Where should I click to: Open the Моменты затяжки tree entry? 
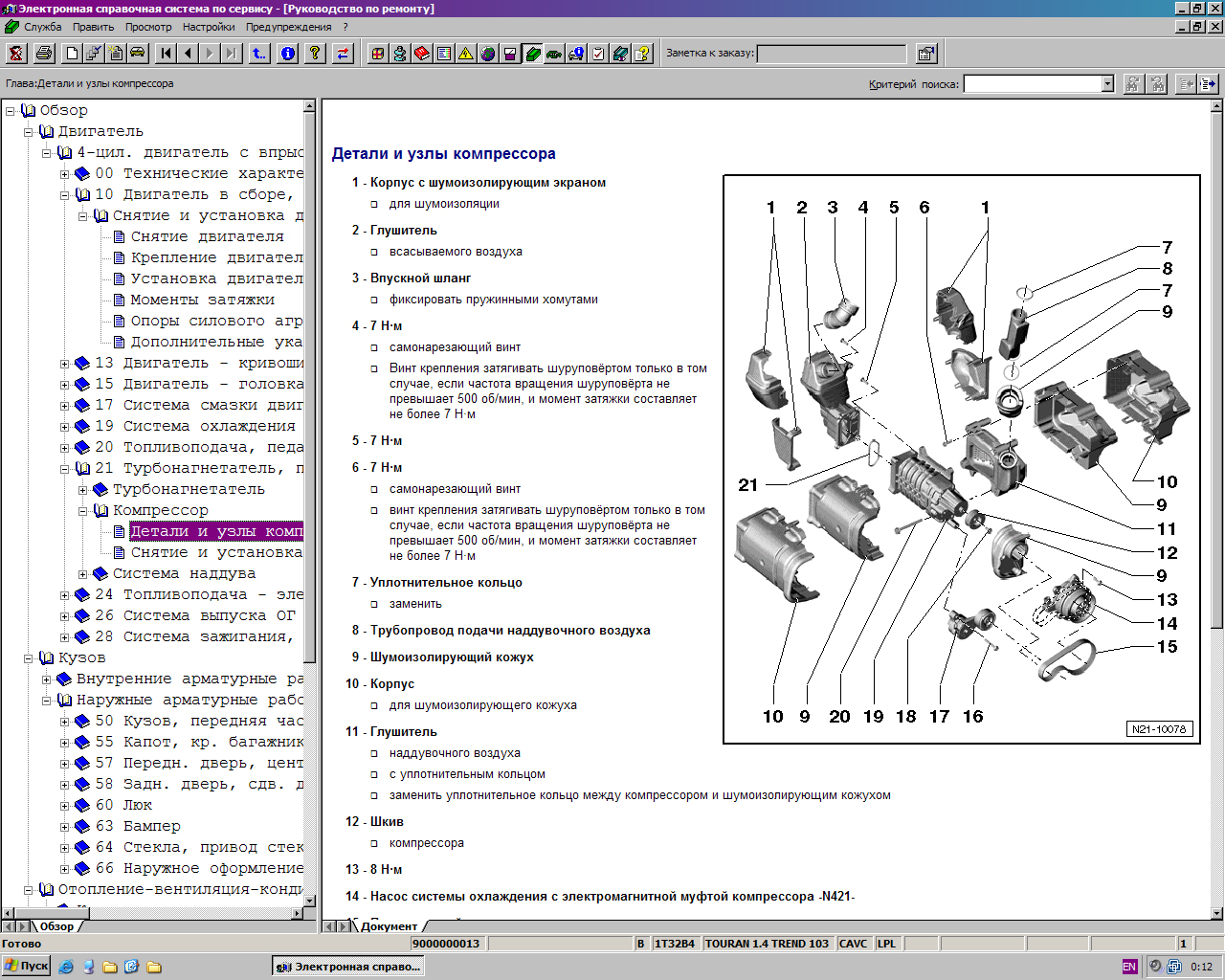coord(202,300)
